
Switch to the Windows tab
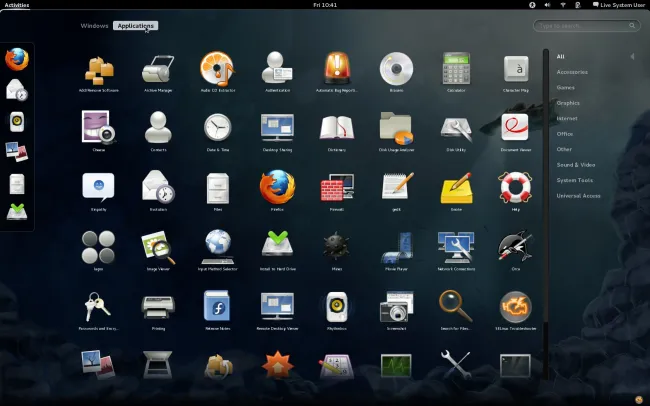(94, 26)
